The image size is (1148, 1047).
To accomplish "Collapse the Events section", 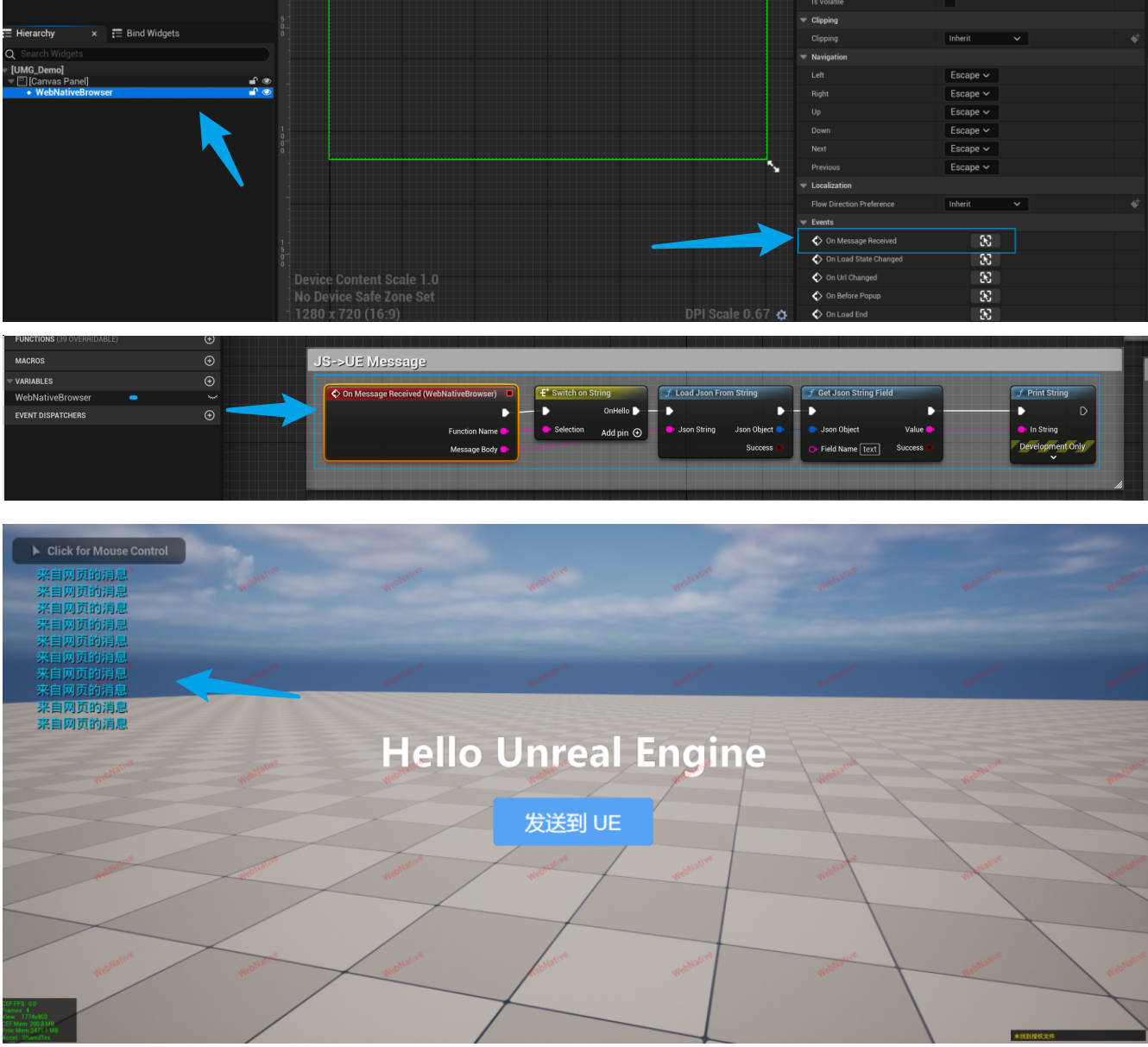I will click(x=804, y=223).
